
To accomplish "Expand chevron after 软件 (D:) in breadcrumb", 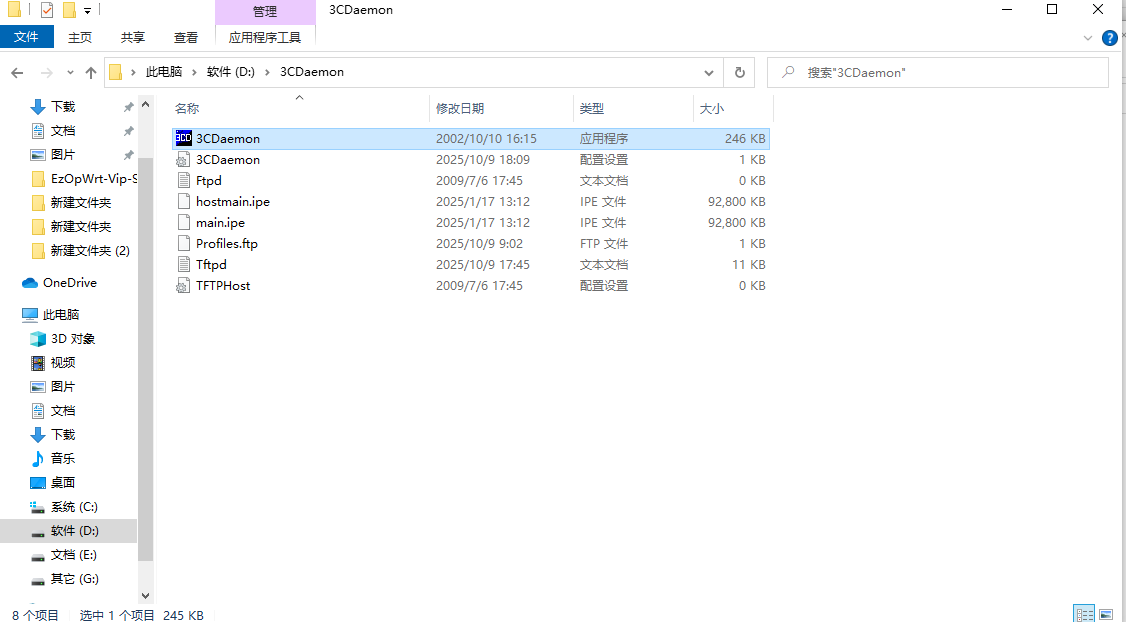I will coord(268,72).
